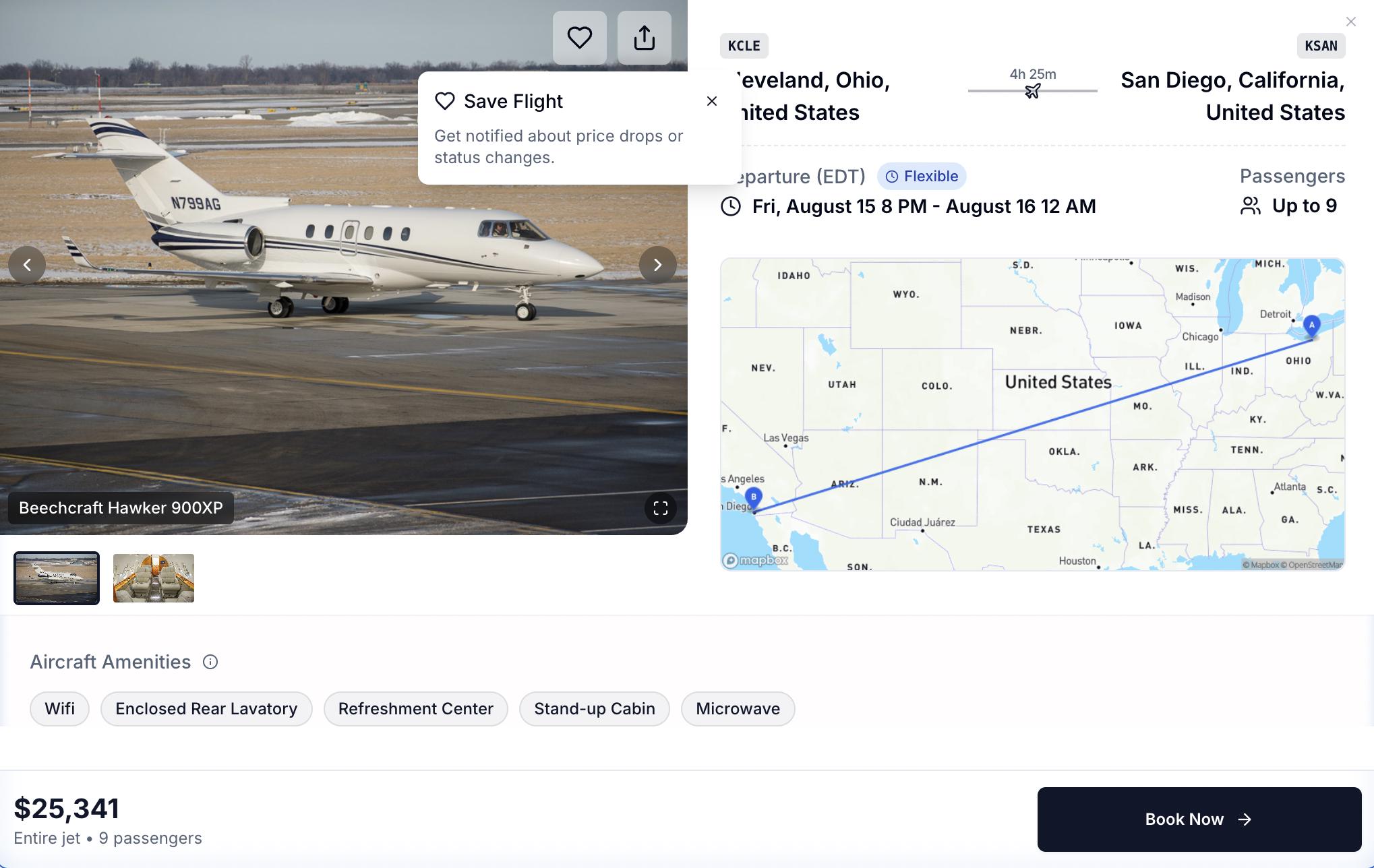Click the Wifi amenity chip
The width and height of the screenshot is (1374, 868).
[59, 709]
